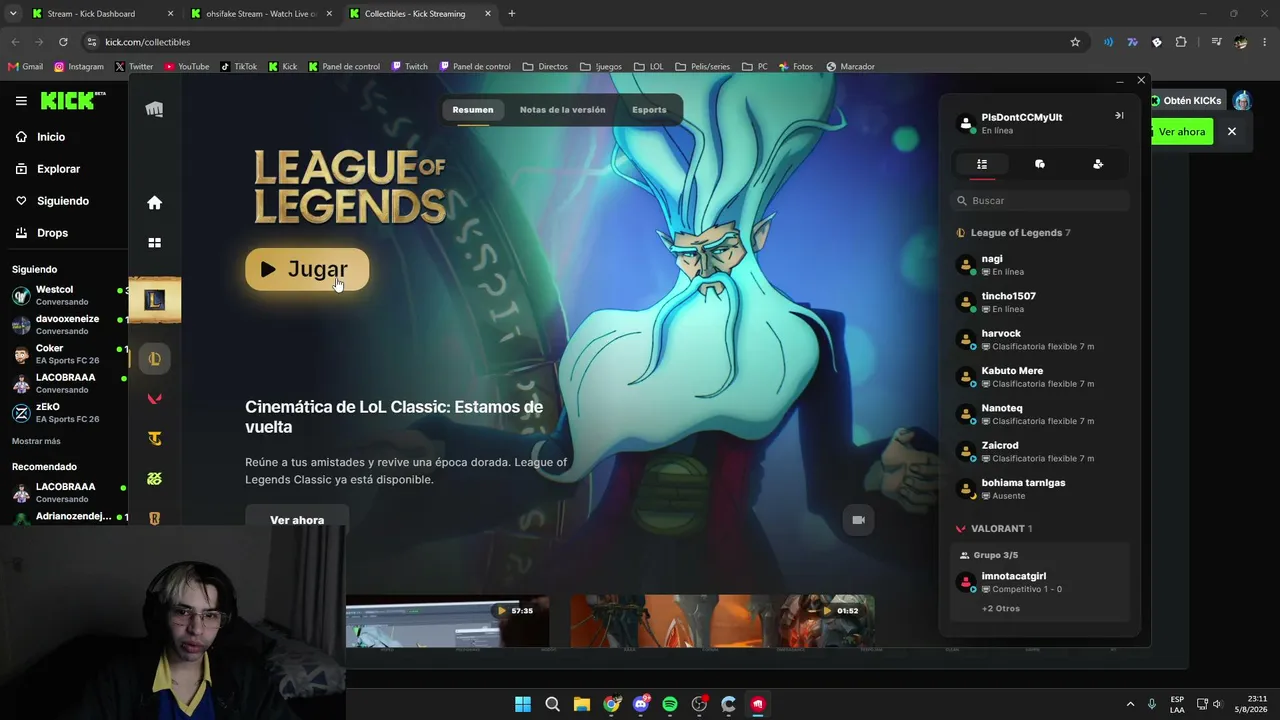The image size is (1280, 720).
Task: Switch to Notas de la versión tab
Action: click(x=563, y=110)
